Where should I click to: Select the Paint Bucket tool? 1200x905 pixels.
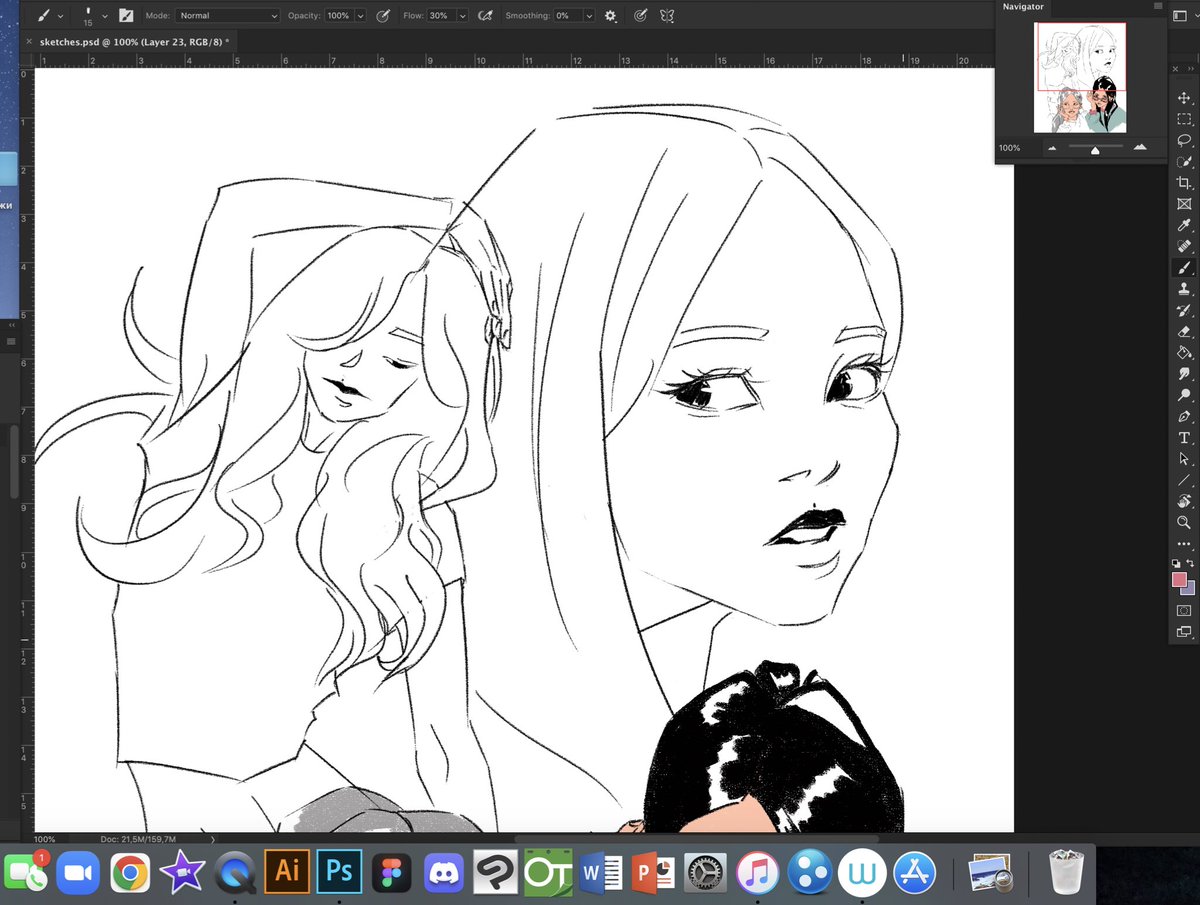[1184, 352]
